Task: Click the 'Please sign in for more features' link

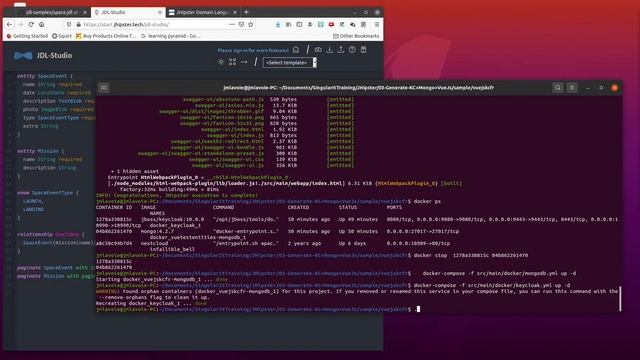Action: [253, 50]
